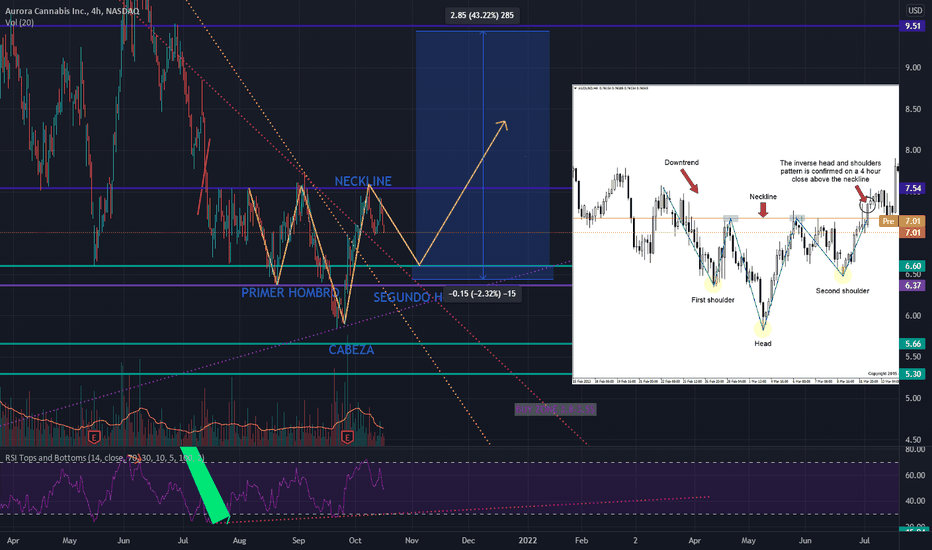Viewport: 932px width, 550px height.
Task: Click the SEGUNDO H text annotation
Action: point(408,297)
